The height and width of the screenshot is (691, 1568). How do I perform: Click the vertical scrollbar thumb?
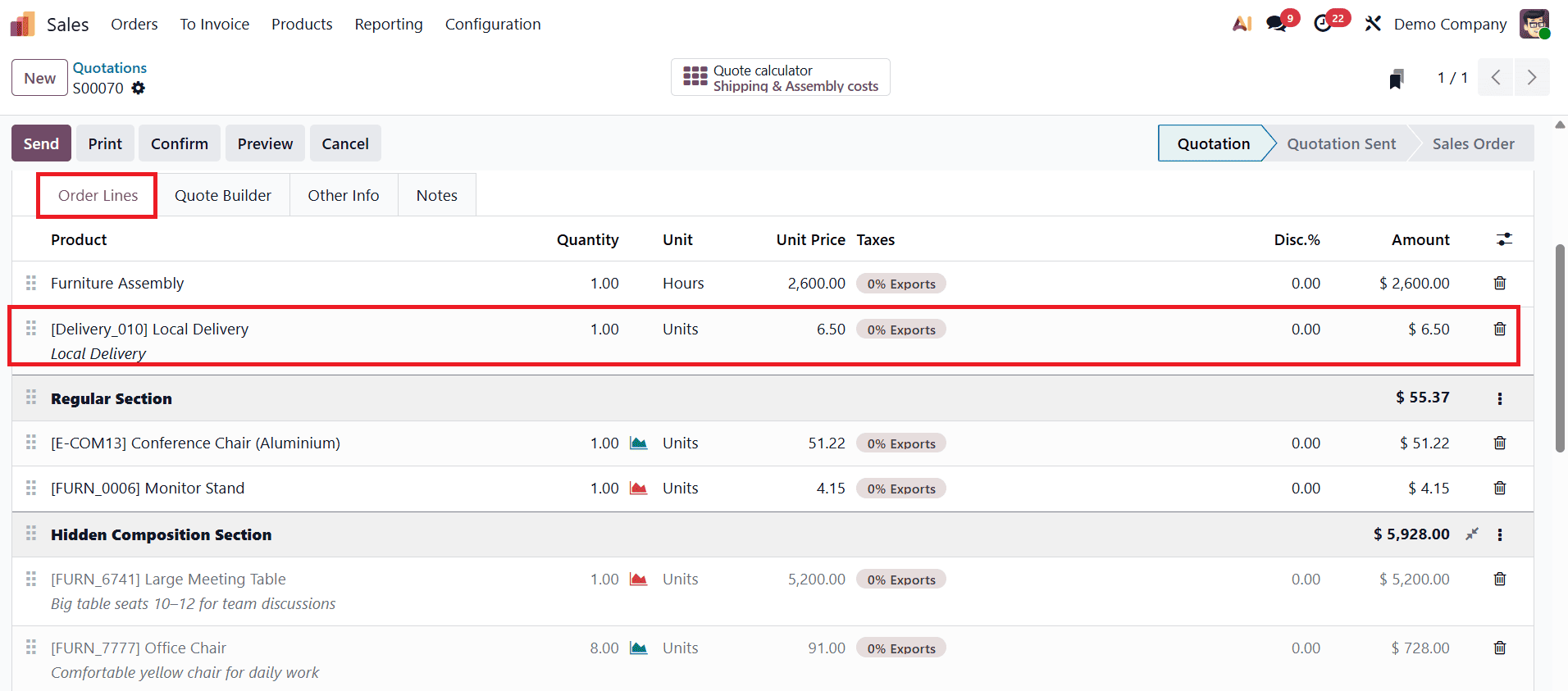[1560, 348]
